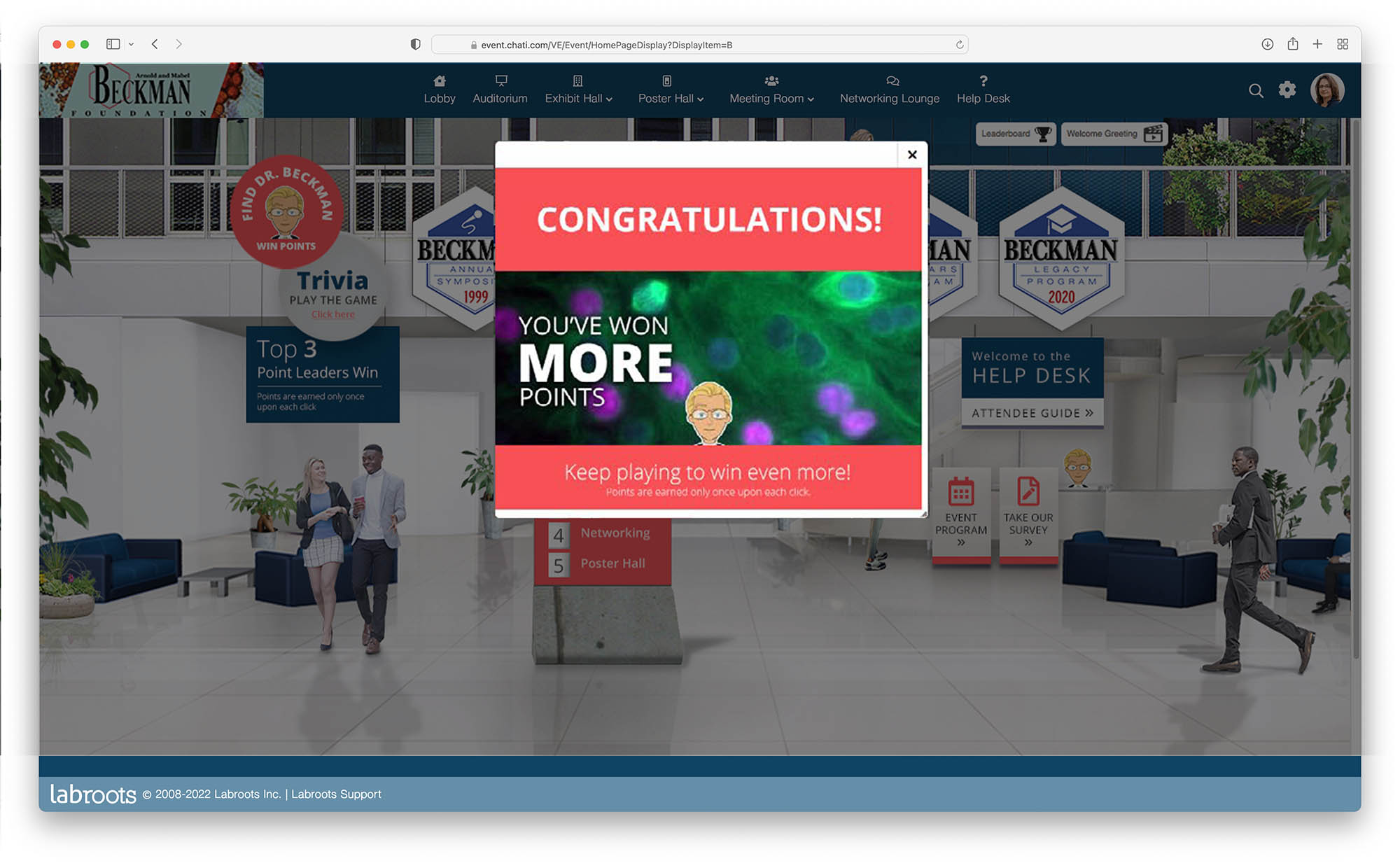Reload the page in address bar
1400x863 pixels.
pos(960,45)
